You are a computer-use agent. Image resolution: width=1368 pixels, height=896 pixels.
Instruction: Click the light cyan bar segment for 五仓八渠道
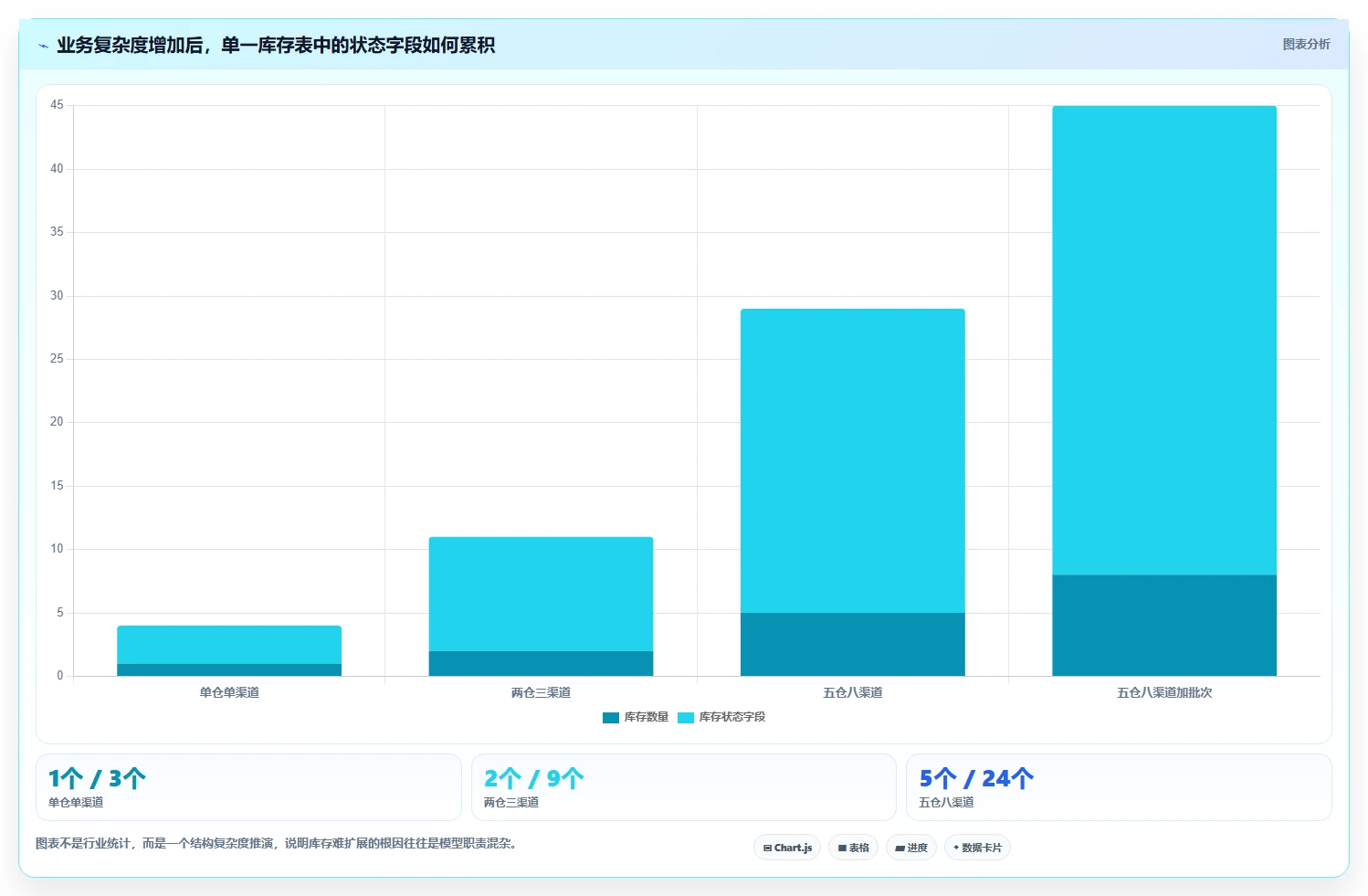[x=852, y=460]
